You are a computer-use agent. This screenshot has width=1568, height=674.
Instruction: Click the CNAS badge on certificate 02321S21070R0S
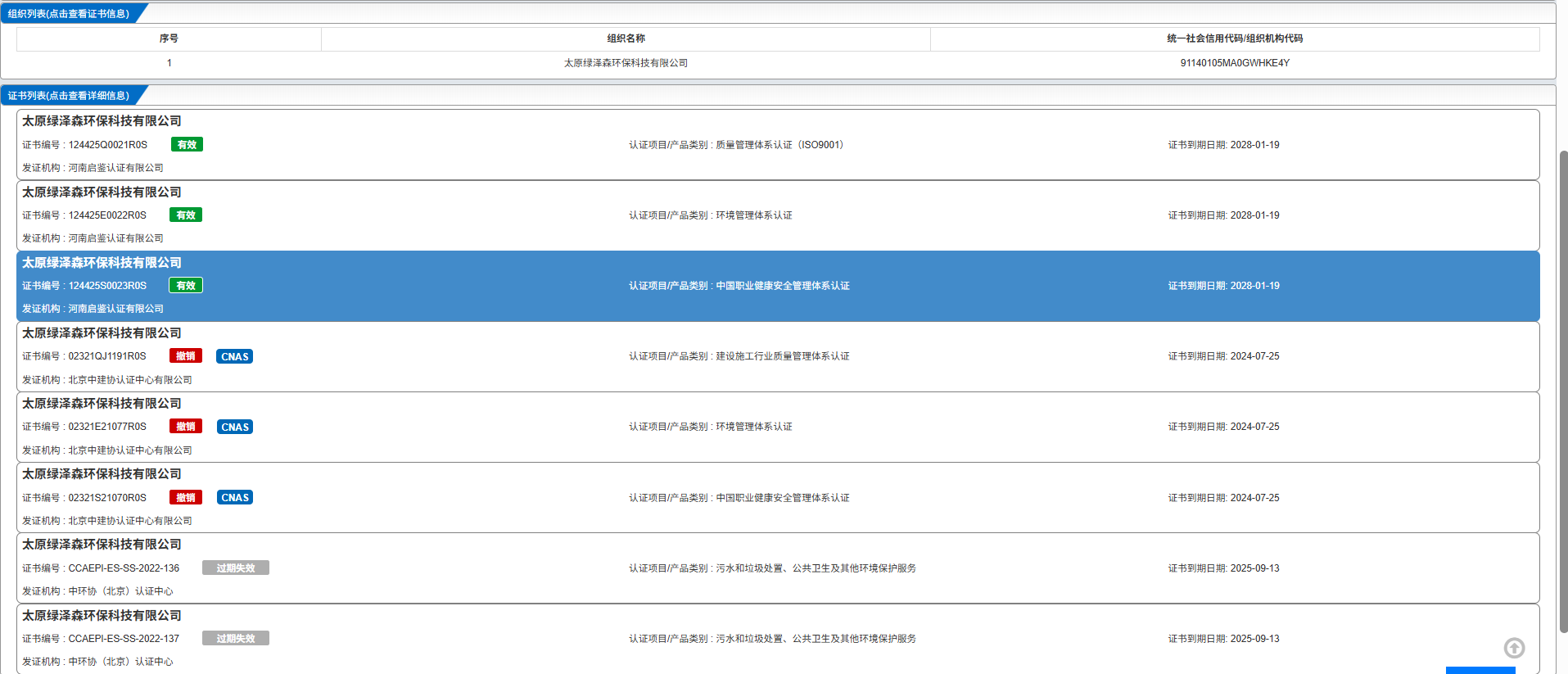[235, 497]
